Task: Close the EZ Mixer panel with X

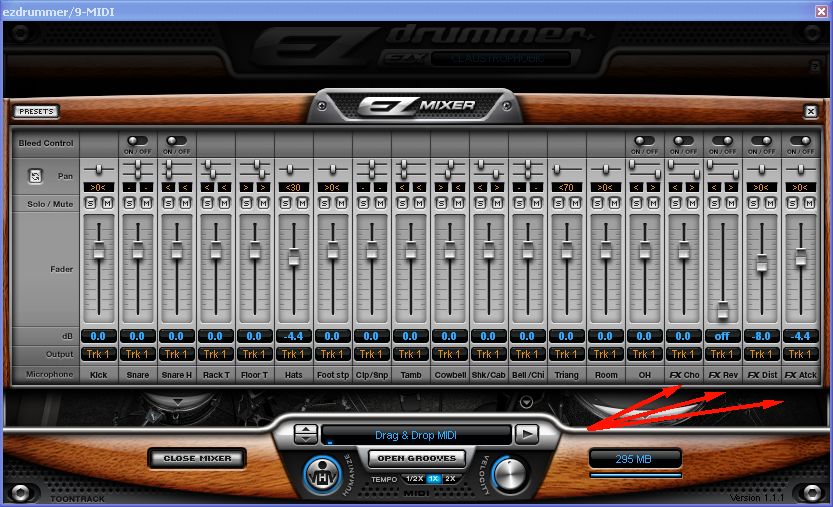Action: pos(811,112)
